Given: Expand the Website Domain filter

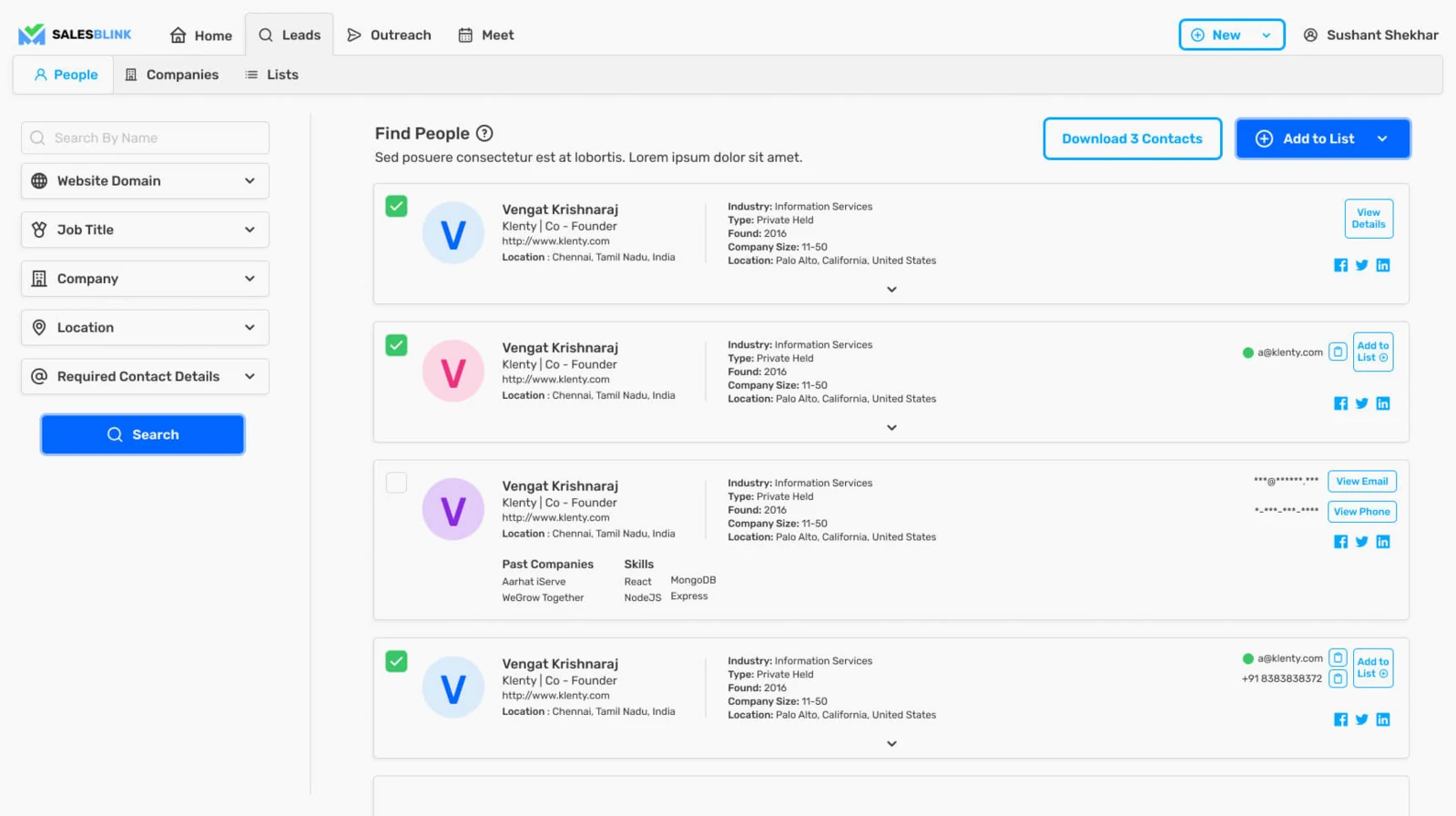Looking at the screenshot, I should 145,180.
